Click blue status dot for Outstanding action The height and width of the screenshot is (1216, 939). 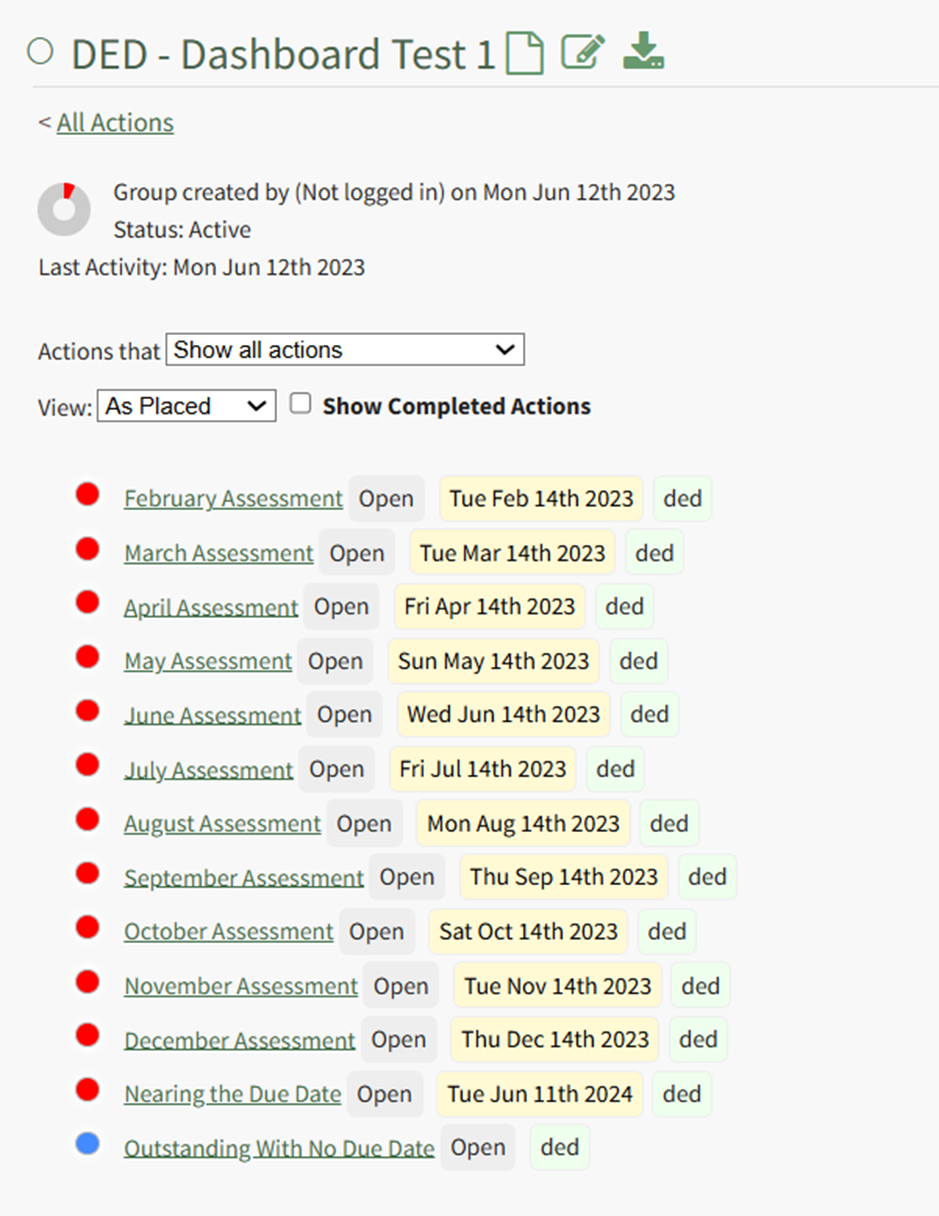click(x=88, y=1144)
